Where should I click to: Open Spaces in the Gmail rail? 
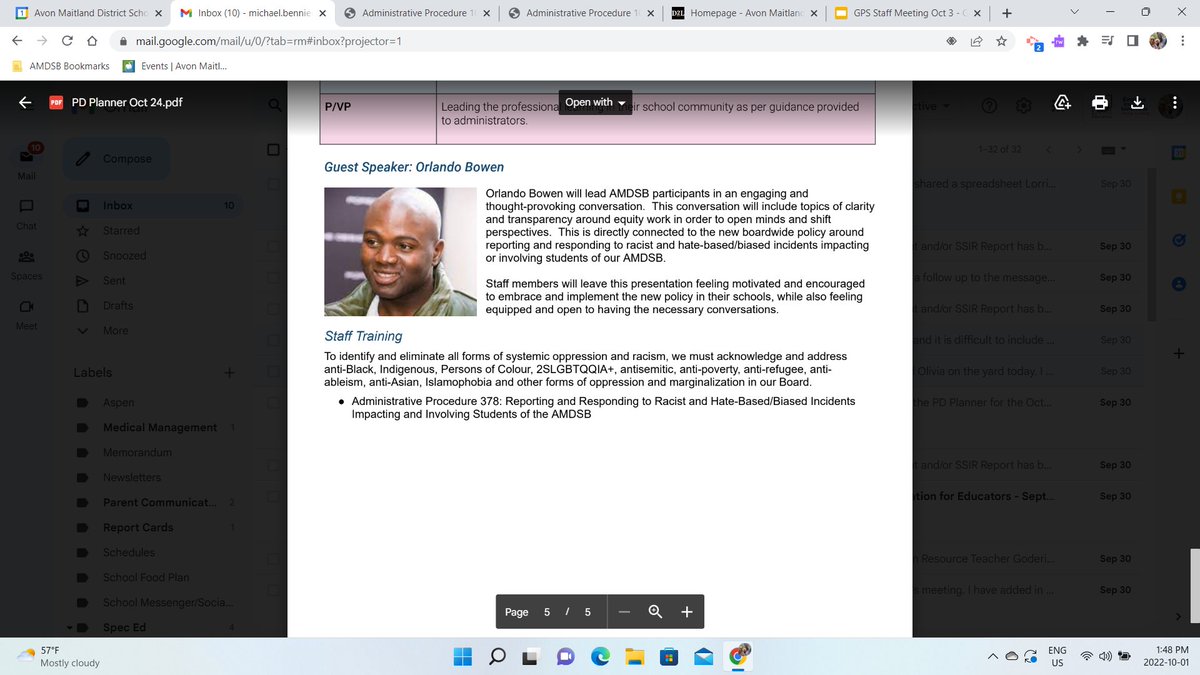click(x=27, y=263)
